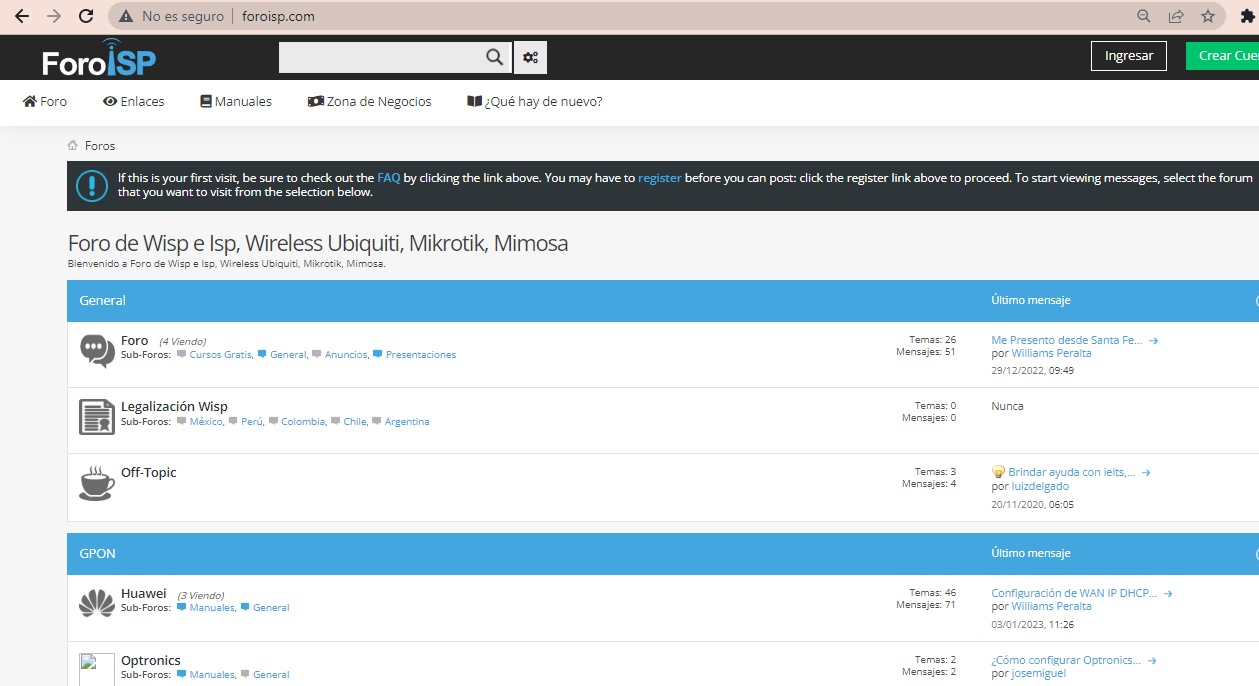The height and width of the screenshot is (686, 1259).
Task: Open the Argentina sub-forum link
Action: pyautogui.click(x=407, y=422)
